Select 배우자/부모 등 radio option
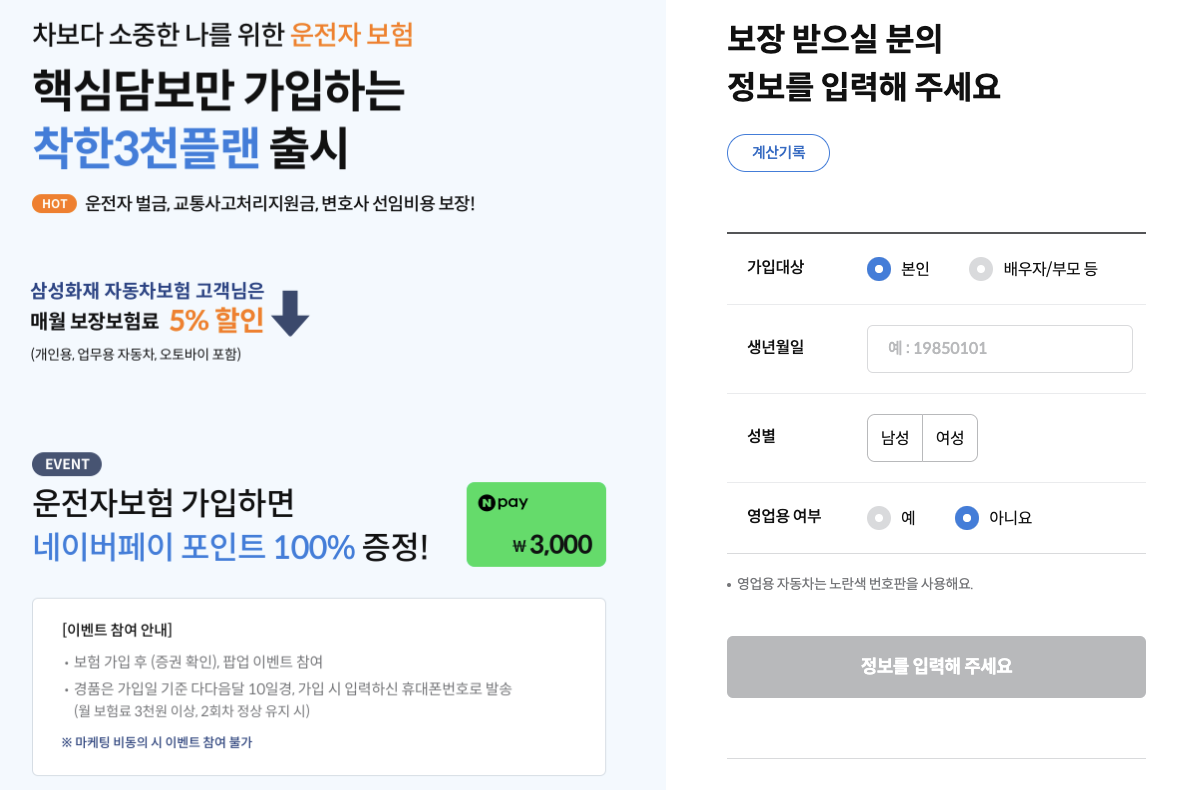The image size is (1186, 790). point(981,269)
